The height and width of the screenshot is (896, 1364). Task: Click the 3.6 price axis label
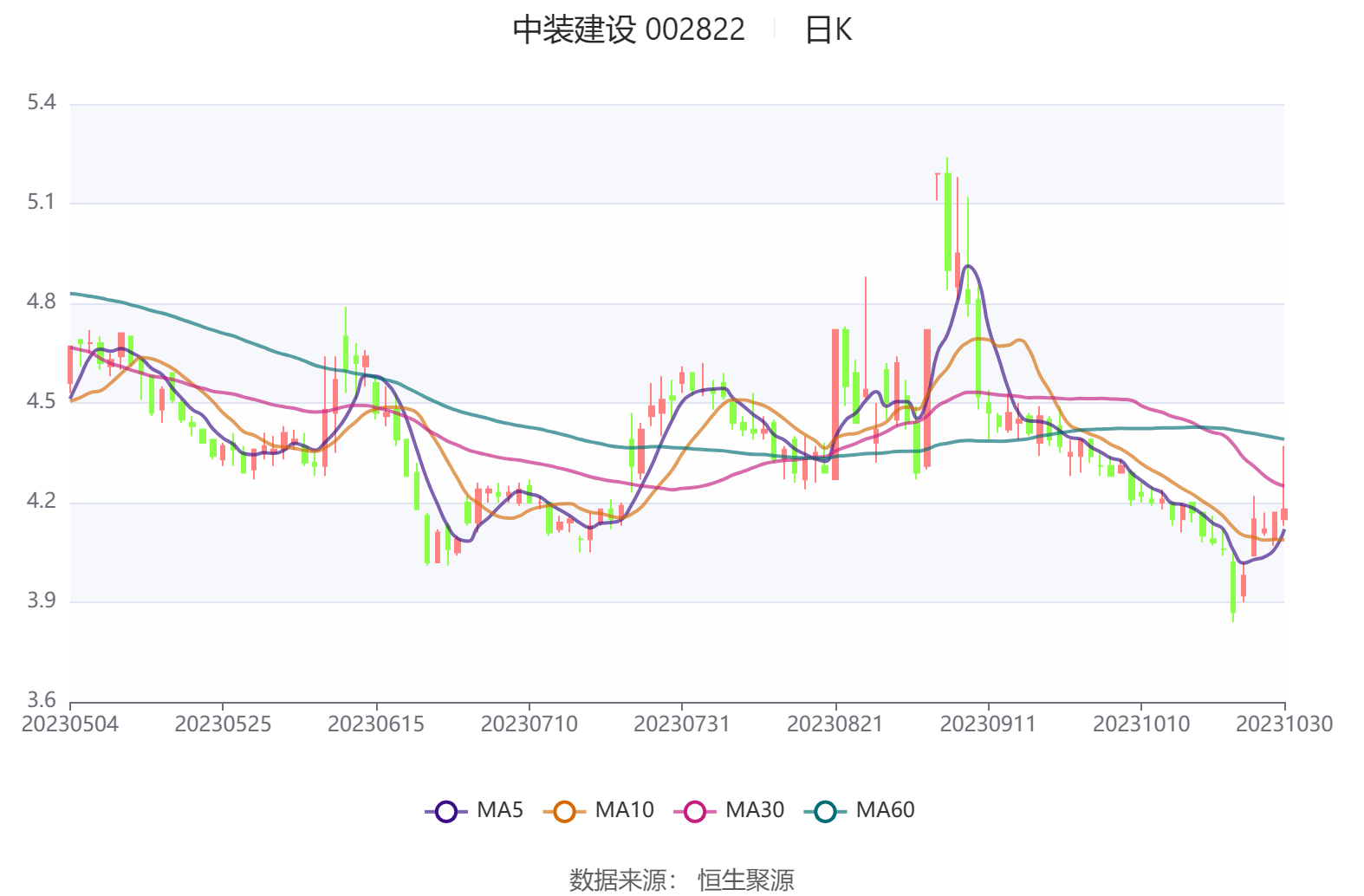42,699
